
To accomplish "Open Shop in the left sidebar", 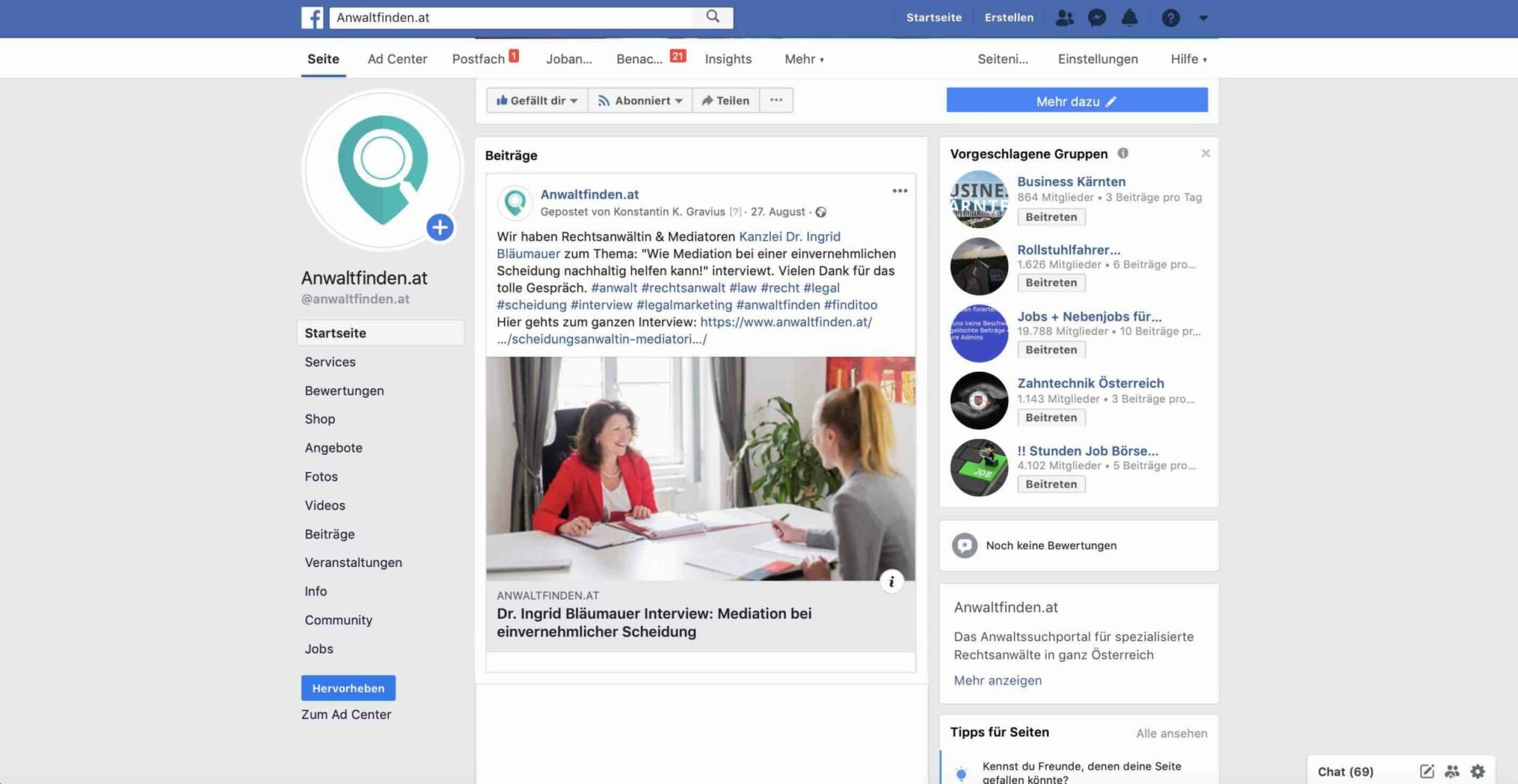I will [319, 419].
